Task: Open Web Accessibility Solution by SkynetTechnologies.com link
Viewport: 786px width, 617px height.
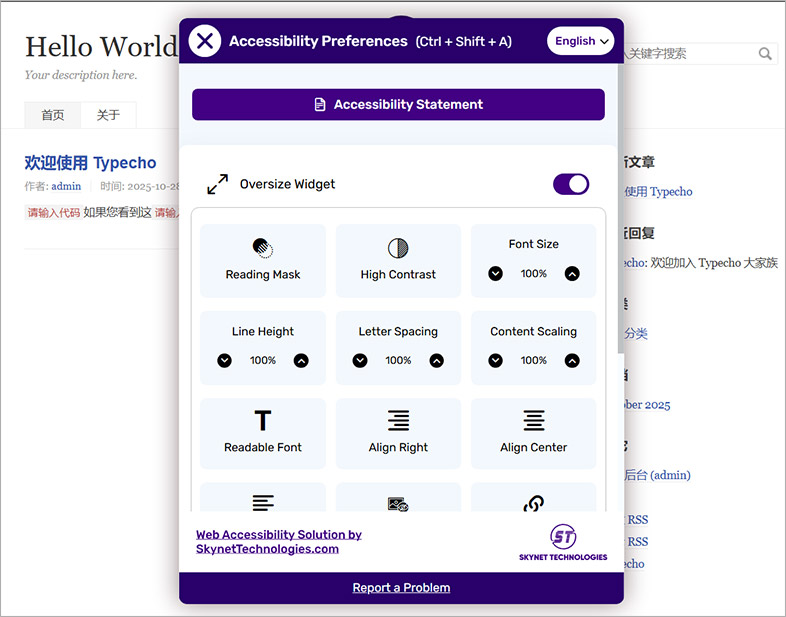Action: [x=279, y=542]
